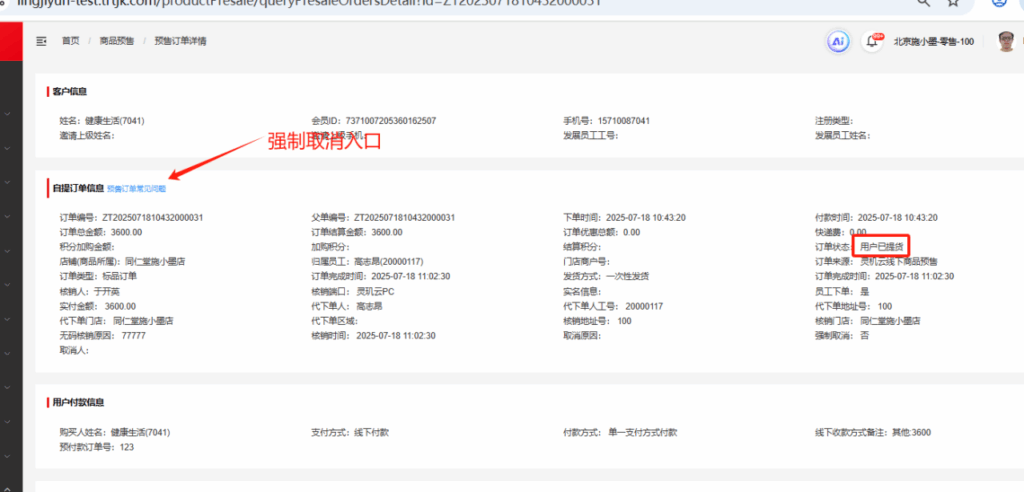Screen dimensions: 1024x492
Task: Click the 订单编号 value ZT2025071810432000031
Action: pos(153,217)
